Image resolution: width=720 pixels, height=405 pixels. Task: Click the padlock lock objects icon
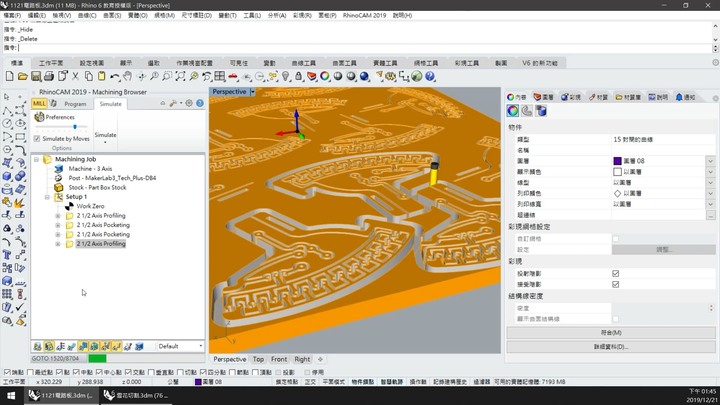point(298,76)
